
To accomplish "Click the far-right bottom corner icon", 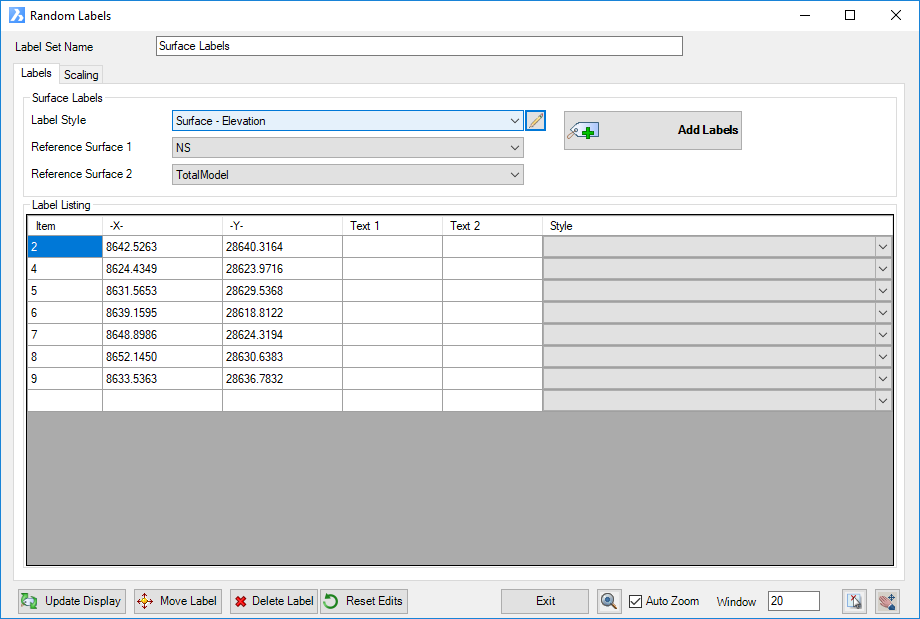I will (x=887, y=601).
